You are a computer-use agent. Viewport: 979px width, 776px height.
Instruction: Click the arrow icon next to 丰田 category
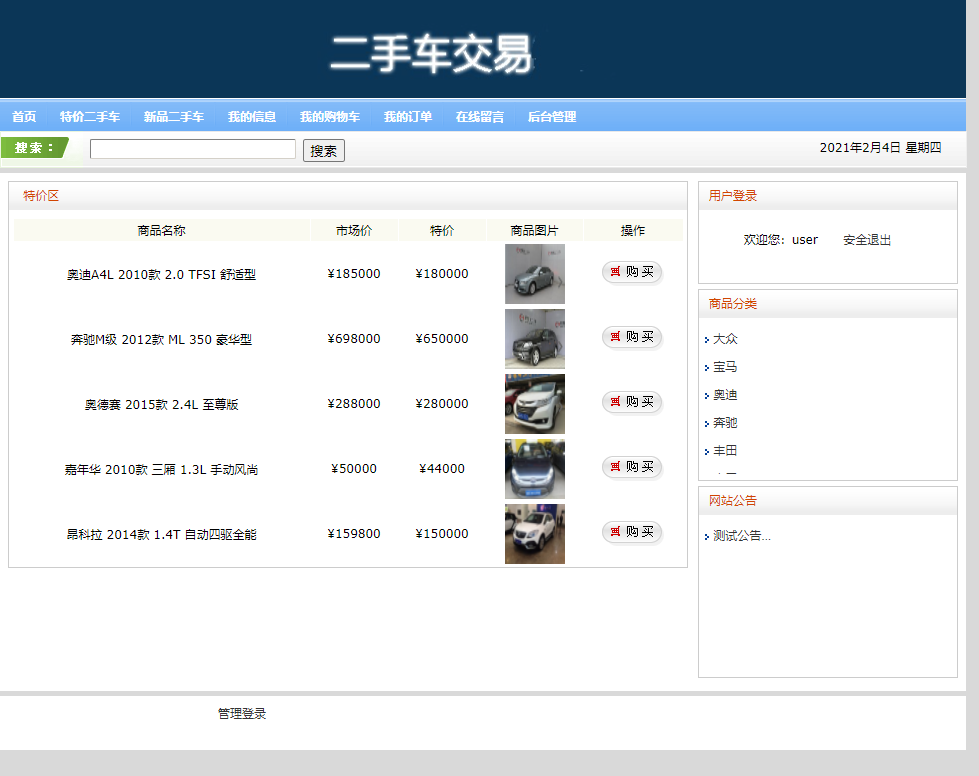(708, 451)
